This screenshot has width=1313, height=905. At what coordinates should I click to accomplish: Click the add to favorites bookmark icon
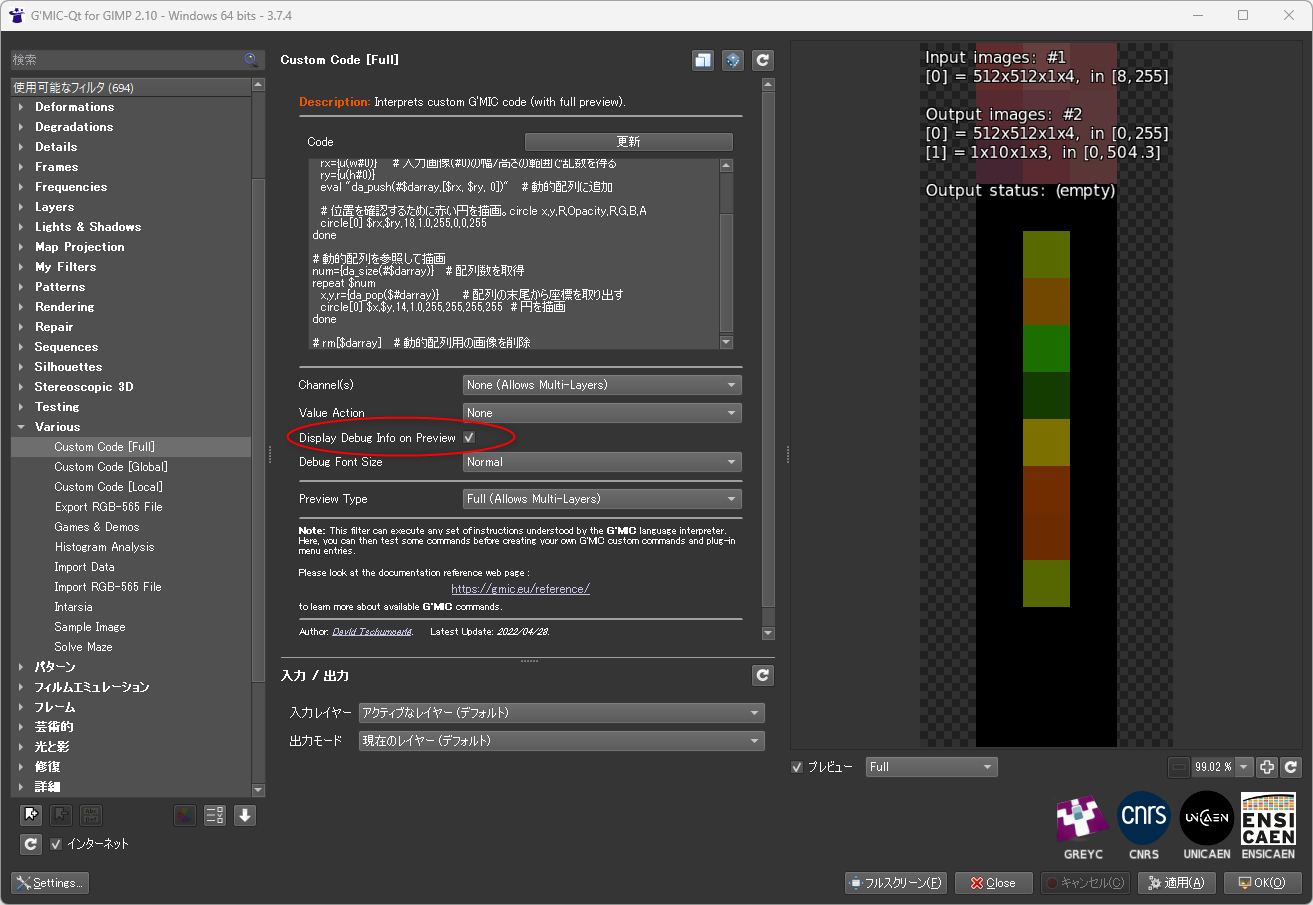(x=31, y=815)
